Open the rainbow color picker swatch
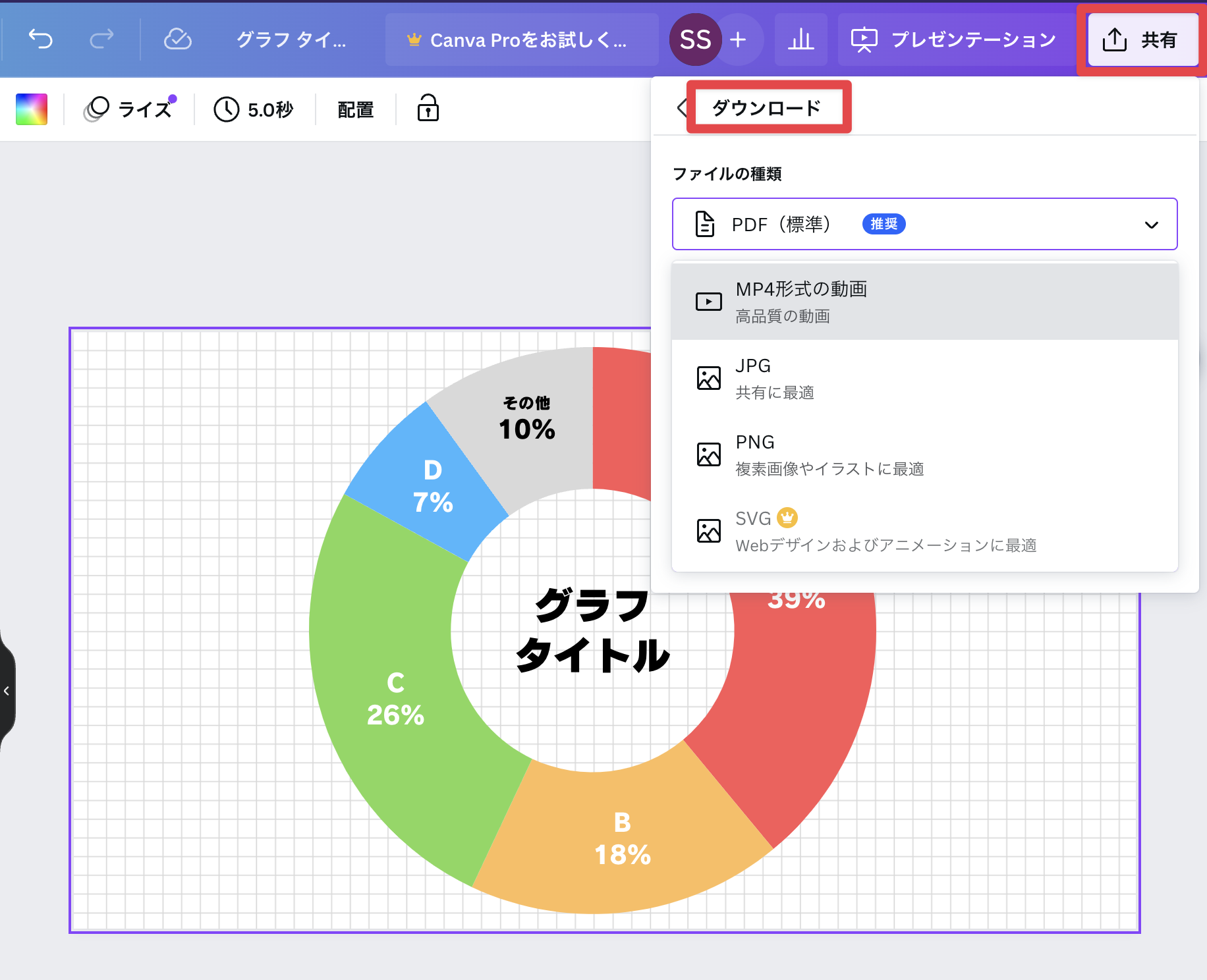Screen dimensions: 1207x980 (x=32, y=109)
